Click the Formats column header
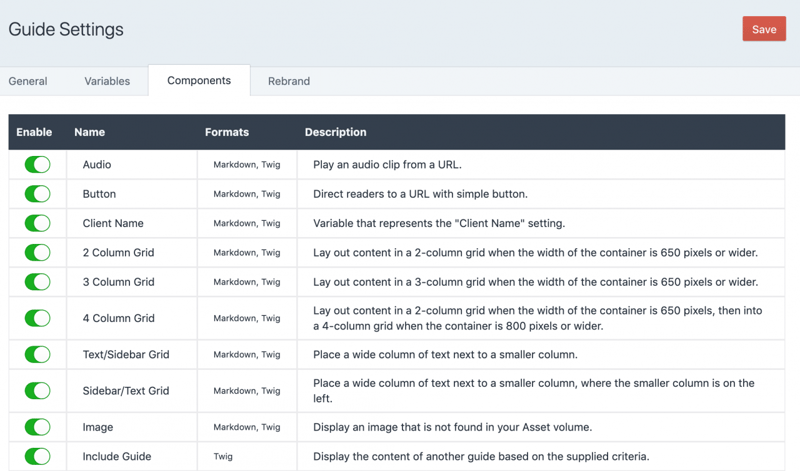Viewport: 800px width, 471px height. point(227,132)
